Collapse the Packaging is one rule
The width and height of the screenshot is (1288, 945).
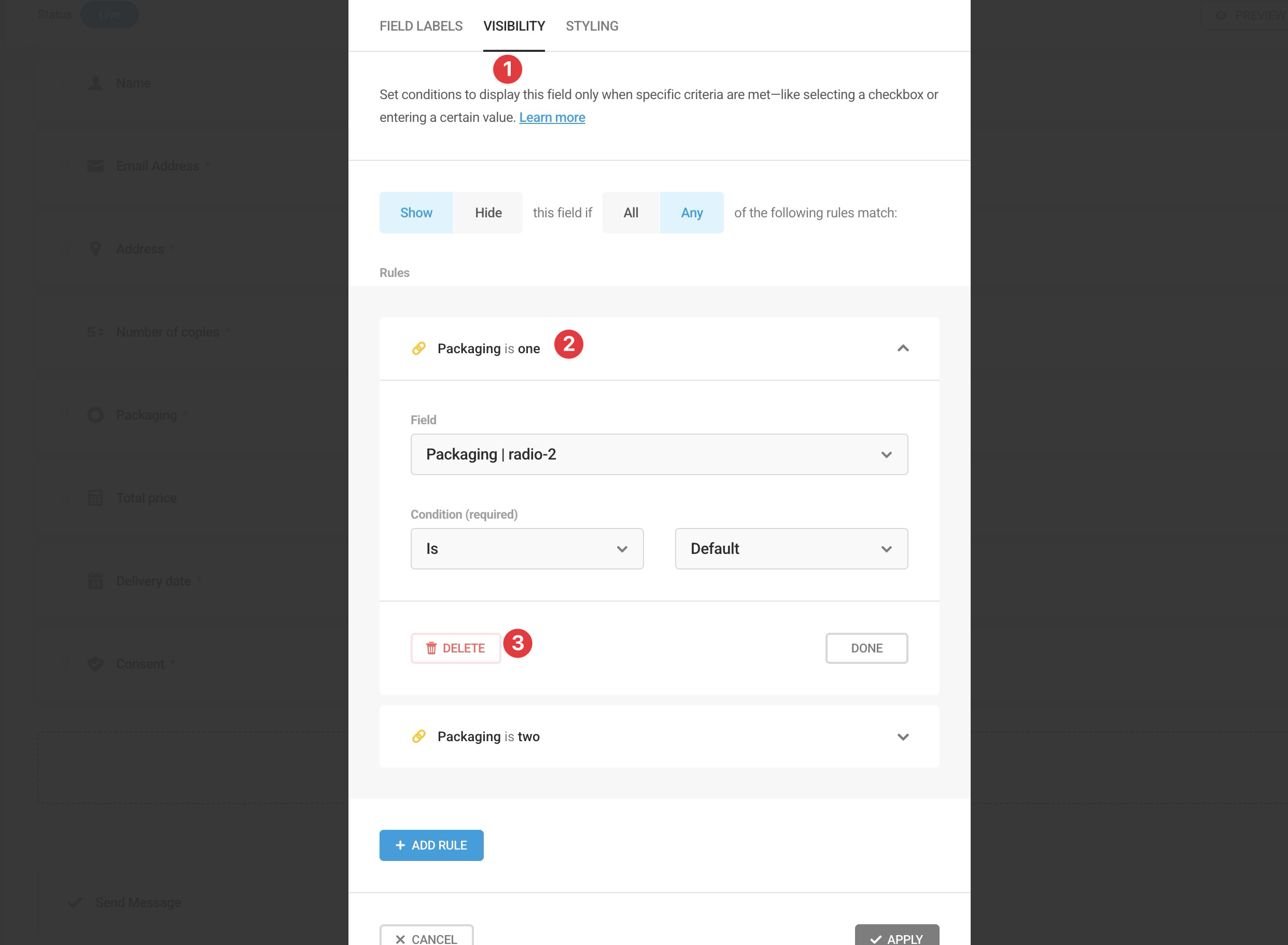click(x=903, y=349)
